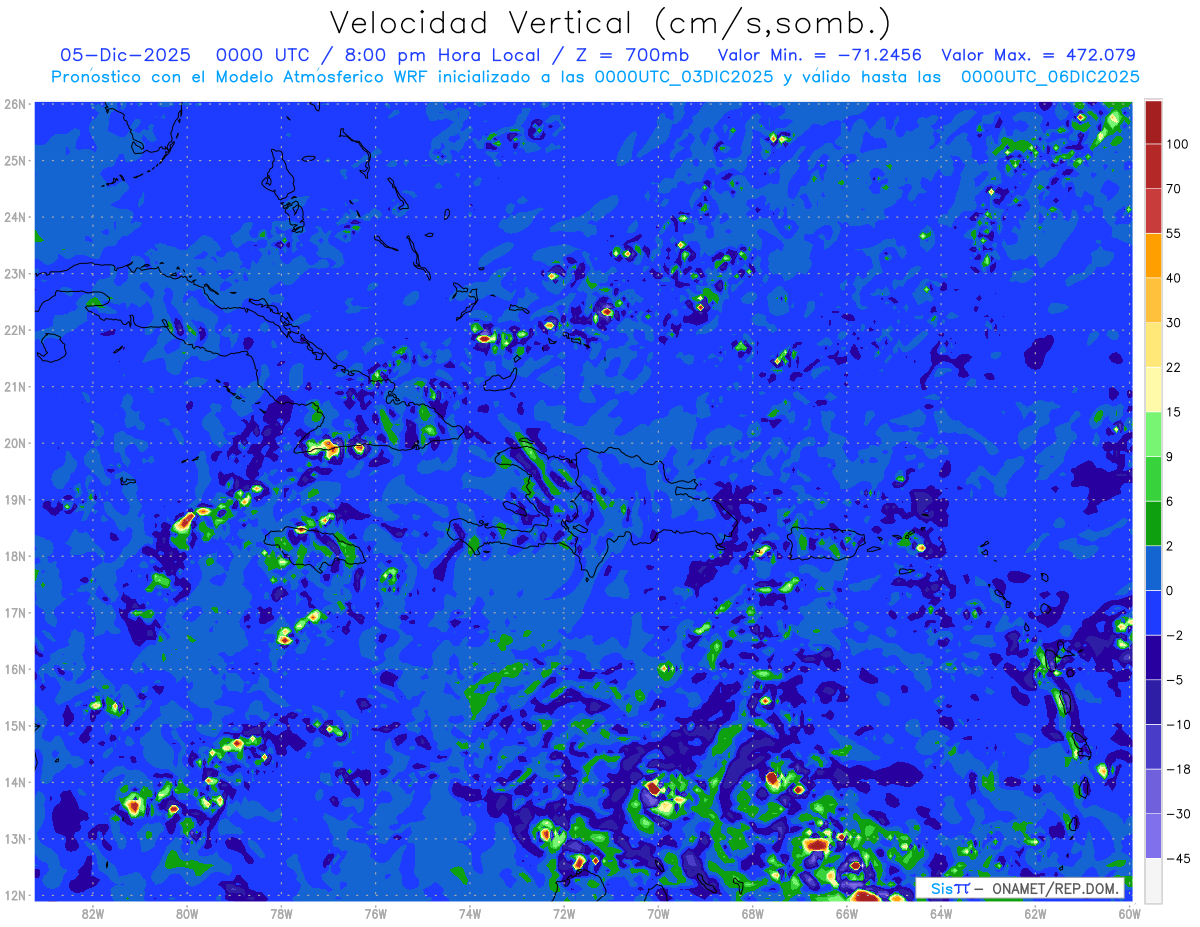
Task: Click the "64W" longitude axis label
Action: tap(940, 913)
